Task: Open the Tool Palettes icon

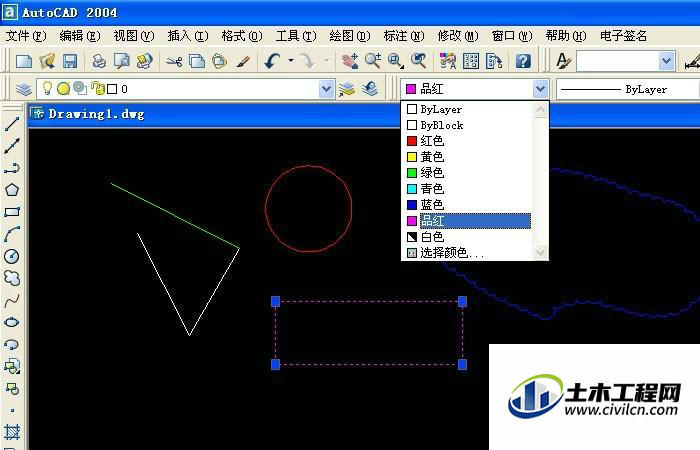Action: [x=494, y=61]
